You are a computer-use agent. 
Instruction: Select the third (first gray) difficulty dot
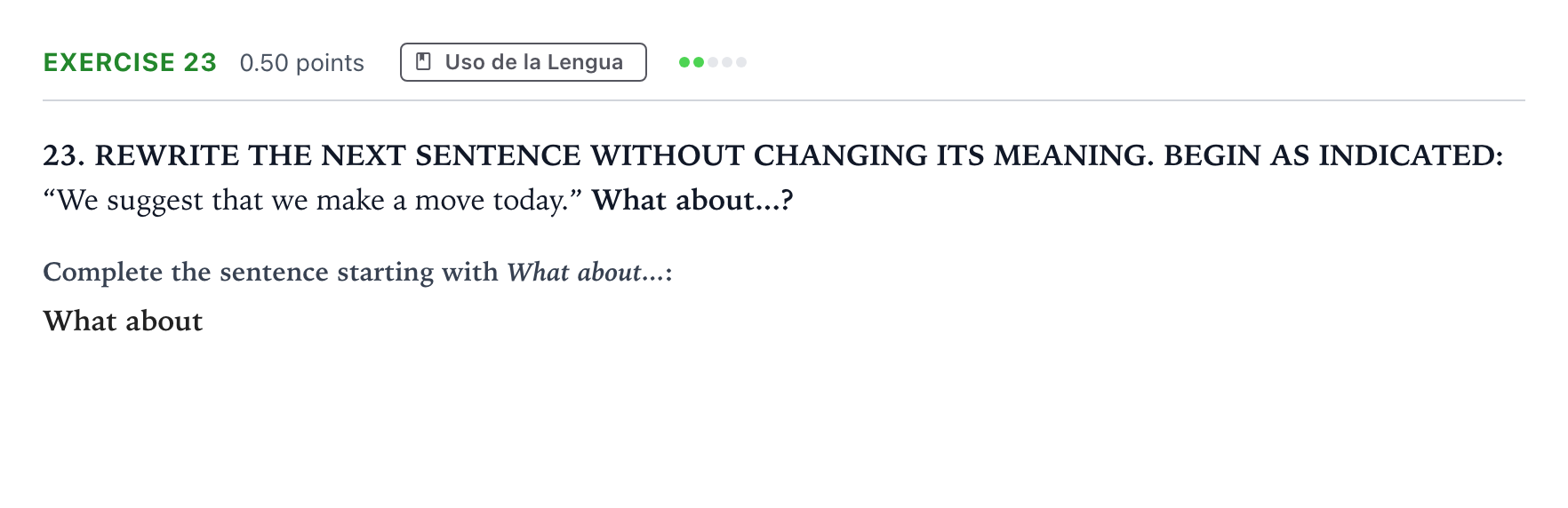pyautogui.click(x=713, y=62)
